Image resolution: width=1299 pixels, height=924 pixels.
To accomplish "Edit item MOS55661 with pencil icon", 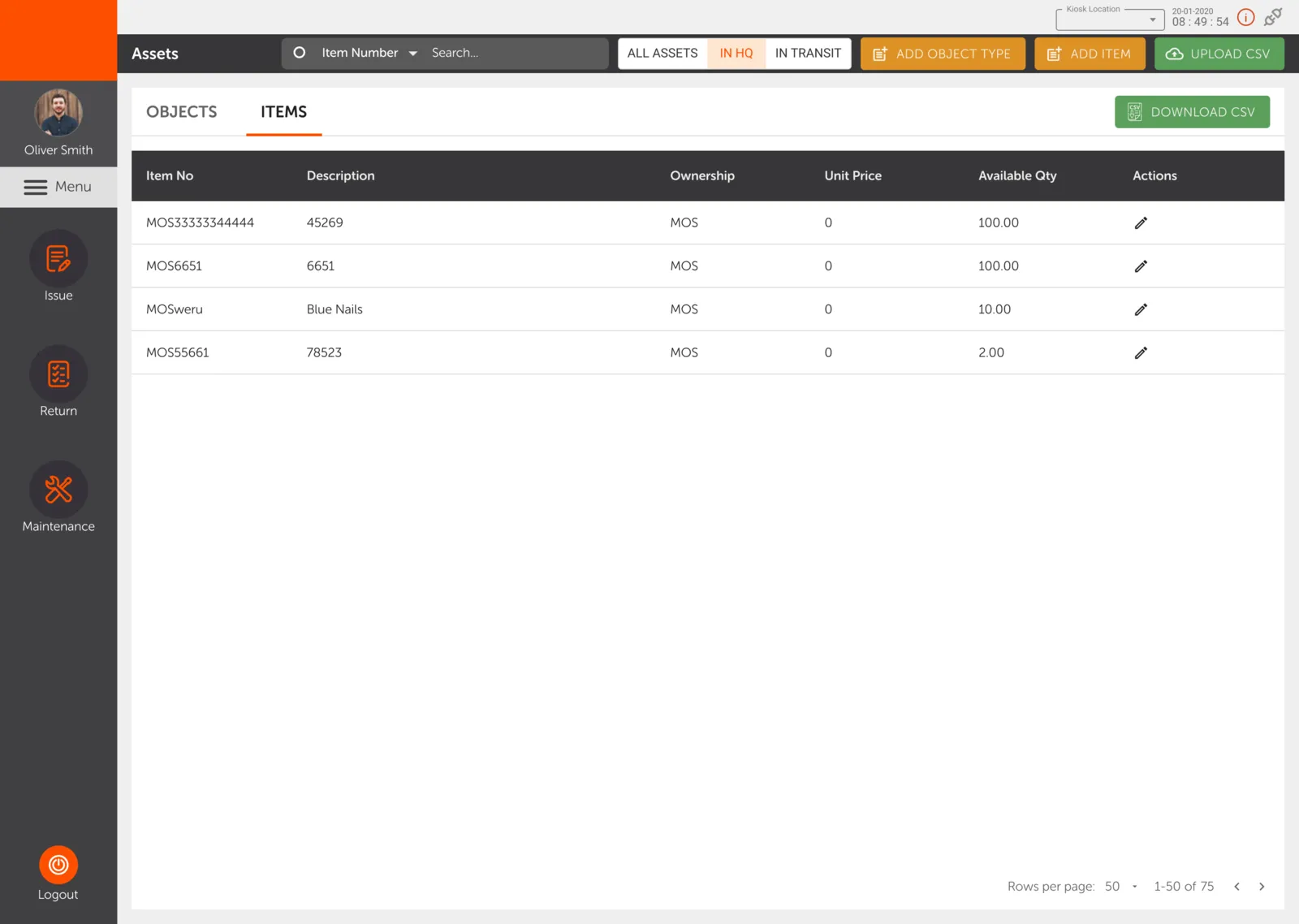I will tap(1141, 352).
